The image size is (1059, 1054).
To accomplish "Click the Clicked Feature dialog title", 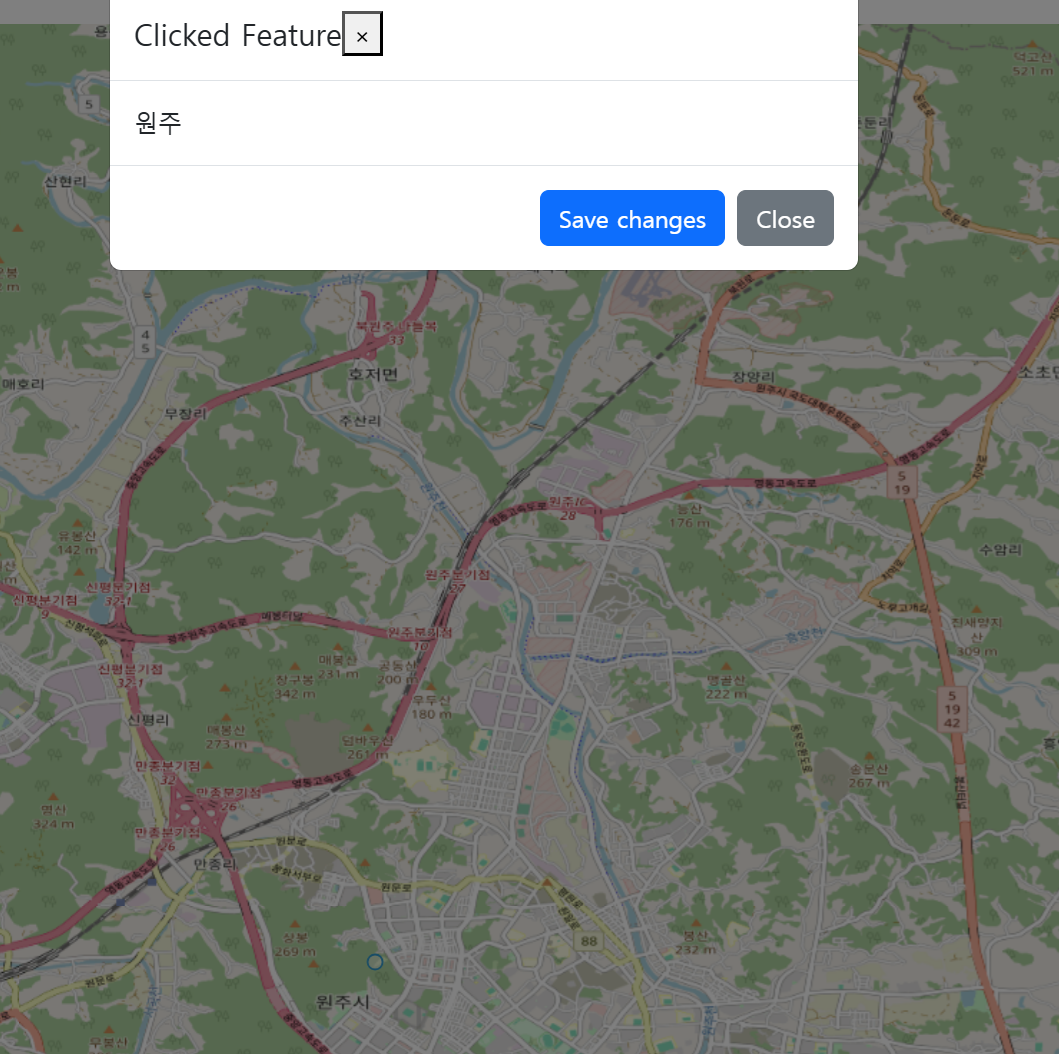I will [x=238, y=35].
